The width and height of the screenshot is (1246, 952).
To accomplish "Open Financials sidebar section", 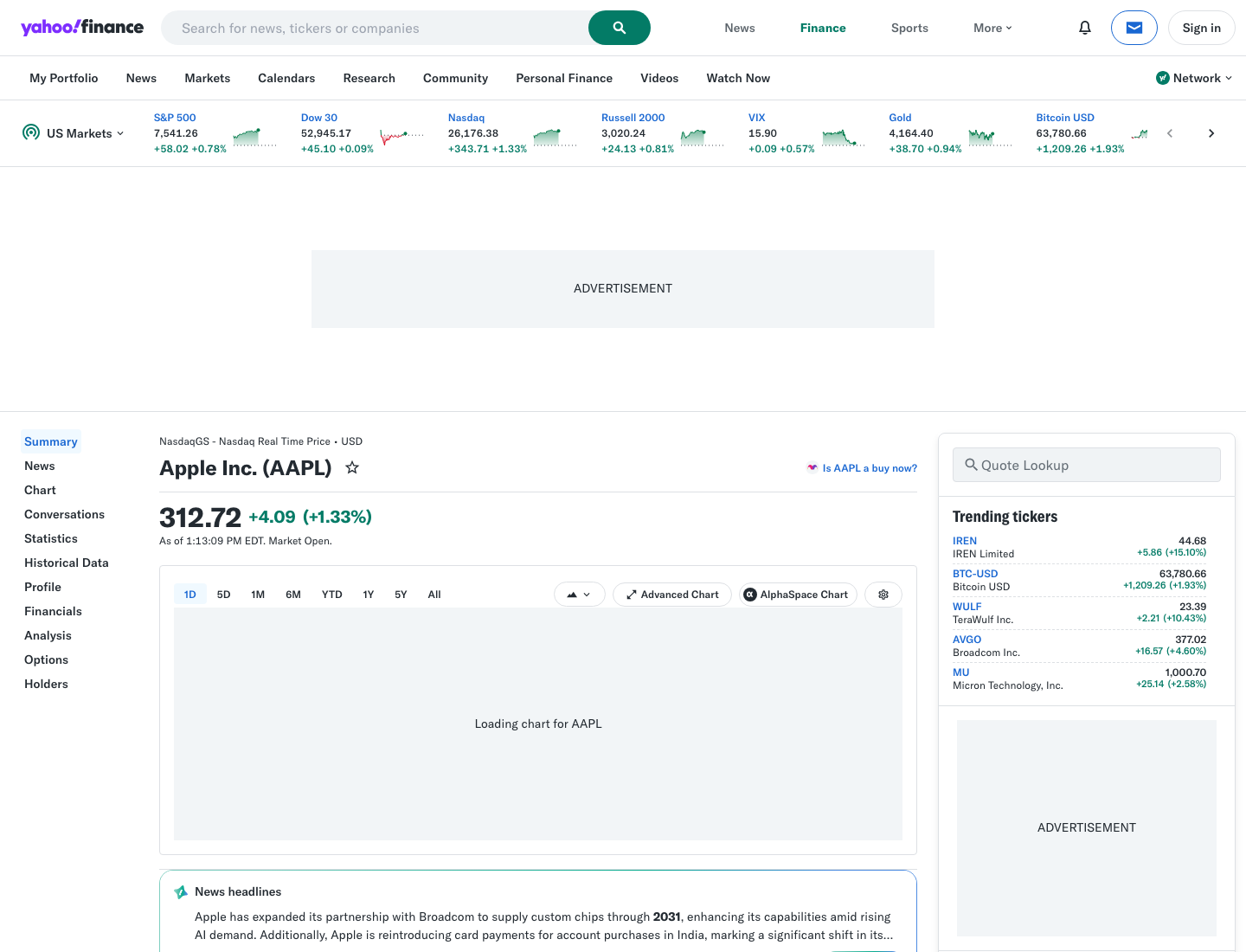I will (53, 611).
